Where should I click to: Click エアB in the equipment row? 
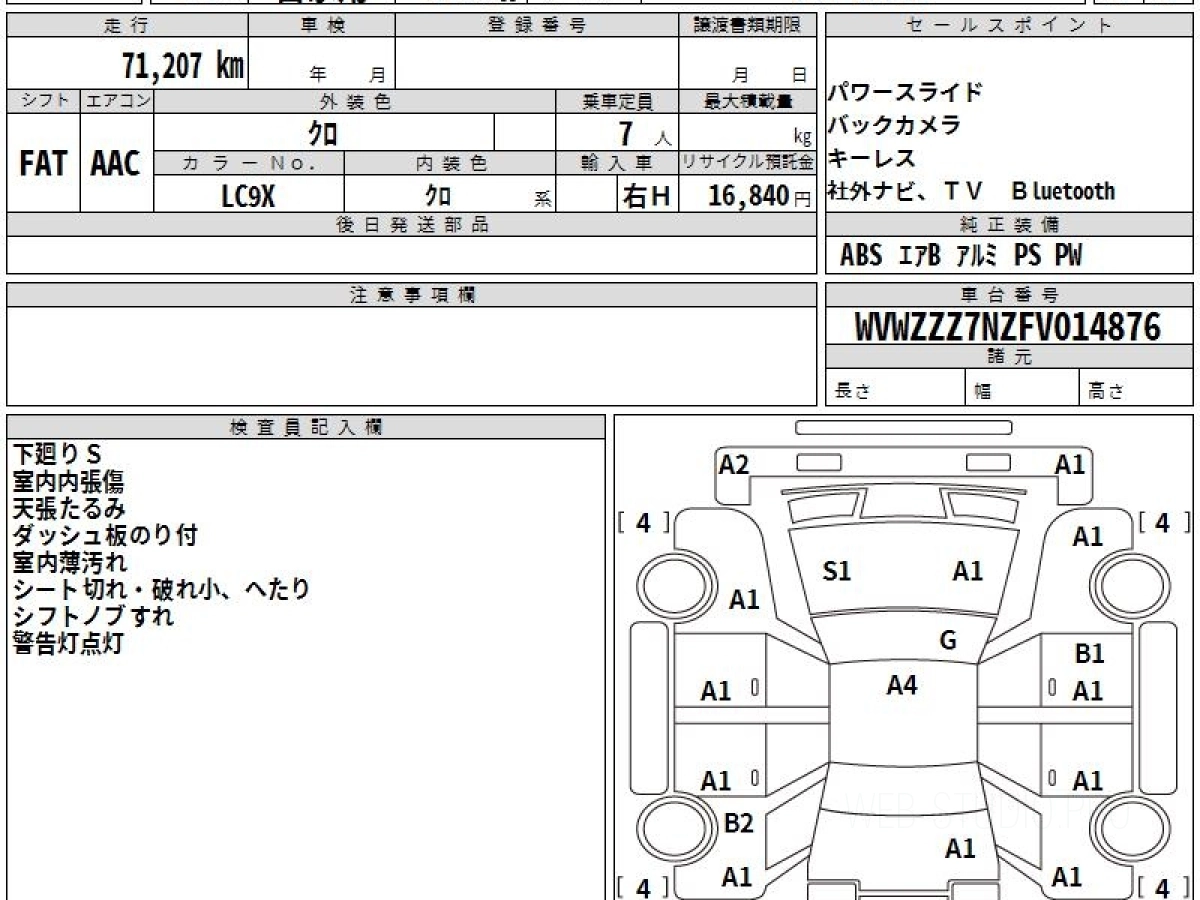pyautogui.click(x=920, y=256)
